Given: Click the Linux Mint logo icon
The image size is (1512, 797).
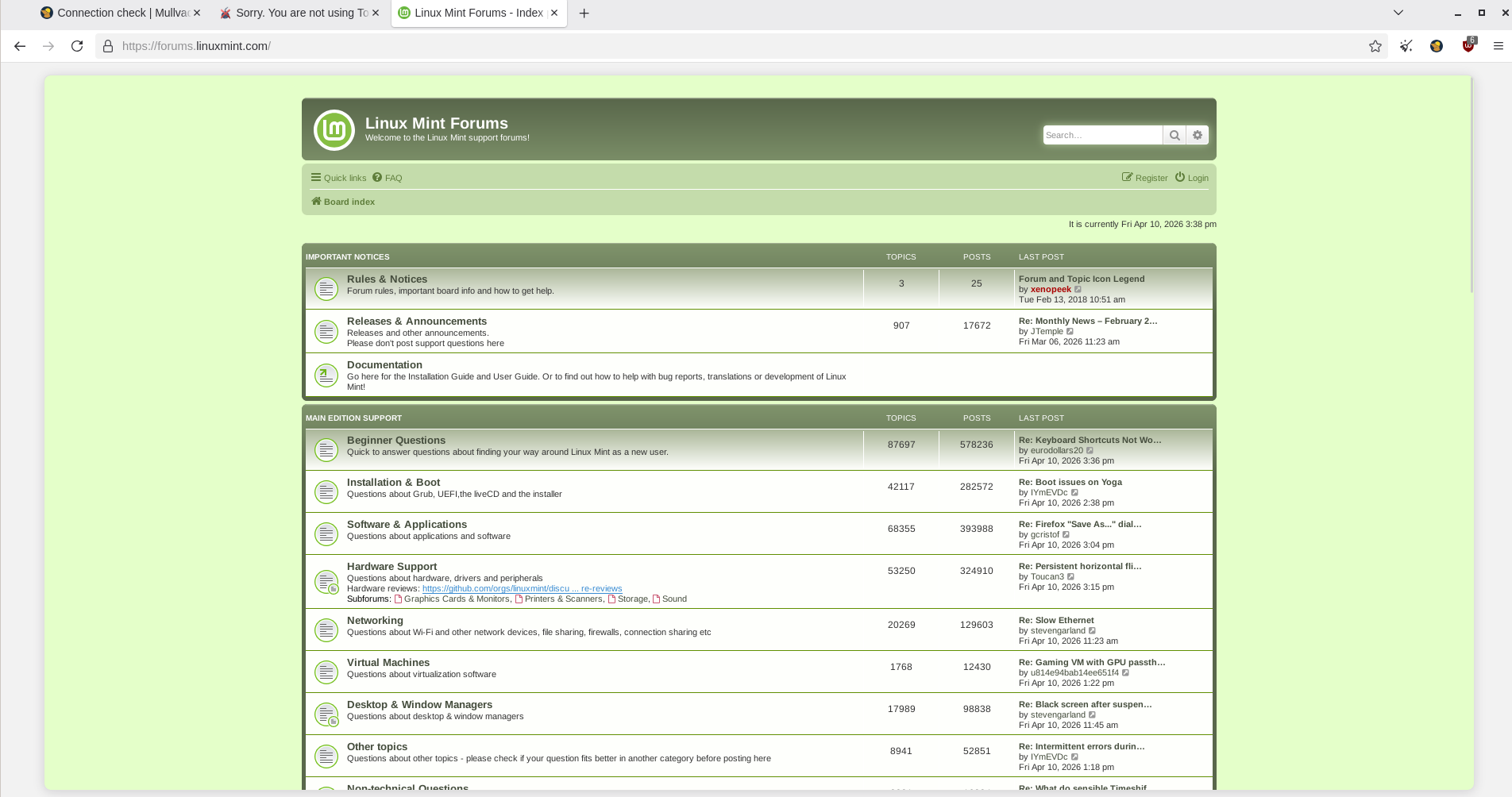Looking at the screenshot, I should 334,130.
